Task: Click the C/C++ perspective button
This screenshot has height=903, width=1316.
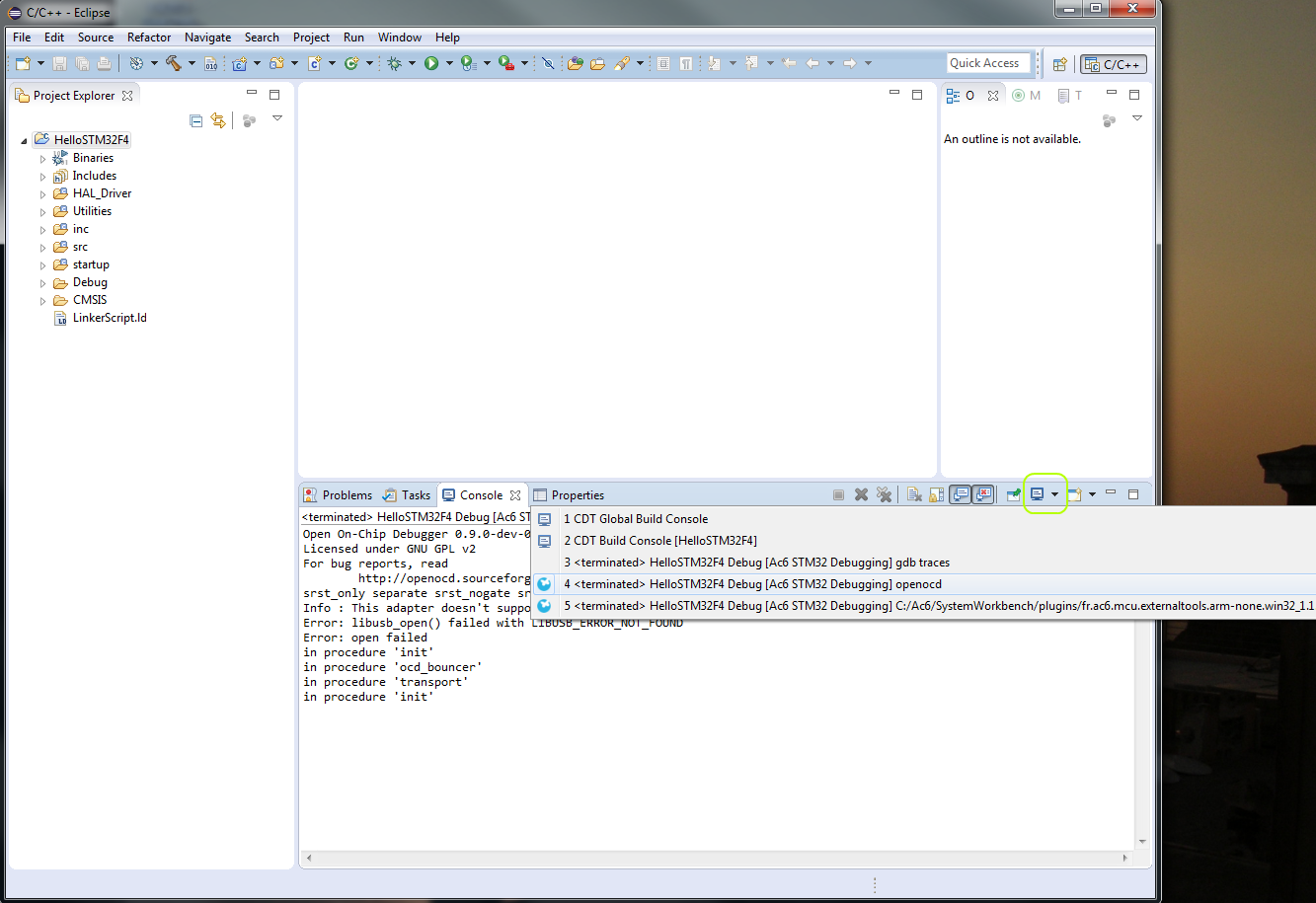Action: click(1114, 64)
